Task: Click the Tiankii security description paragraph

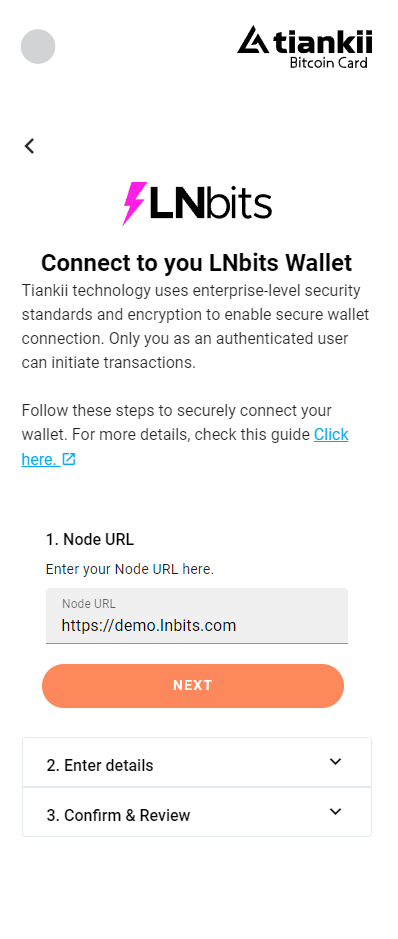Action: coord(196,326)
